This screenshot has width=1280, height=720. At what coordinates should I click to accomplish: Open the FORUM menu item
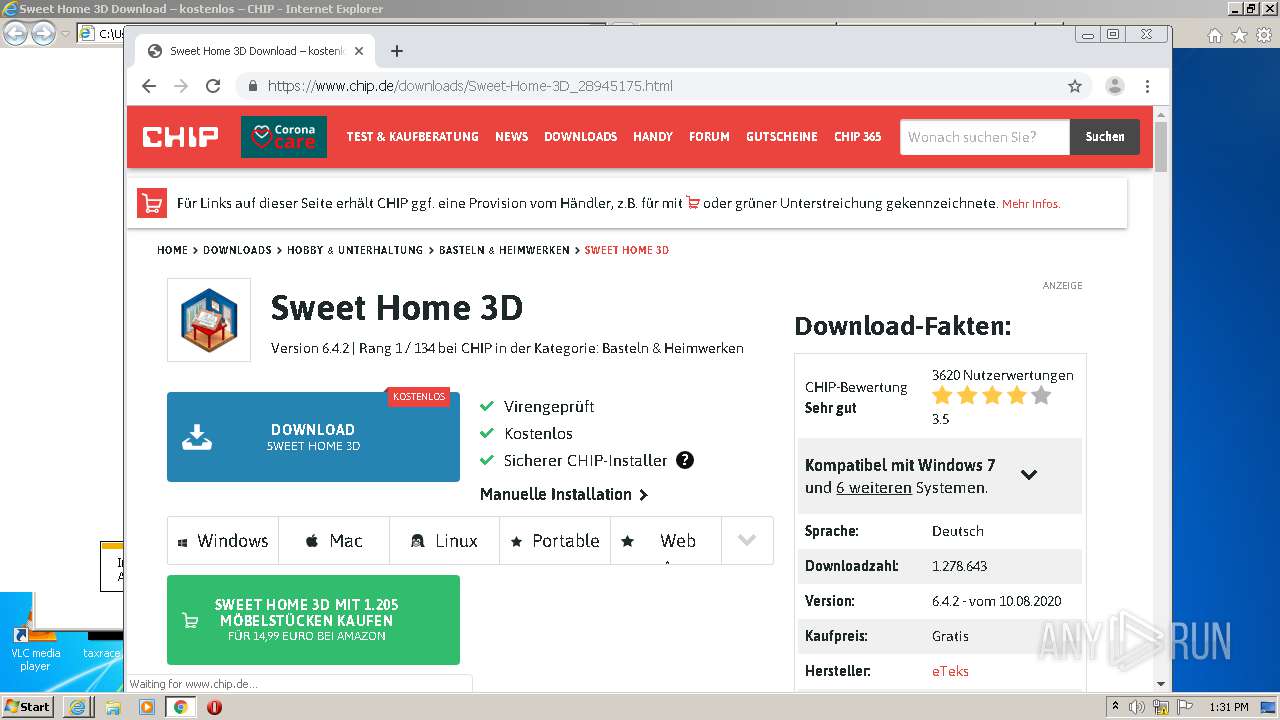point(709,137)
